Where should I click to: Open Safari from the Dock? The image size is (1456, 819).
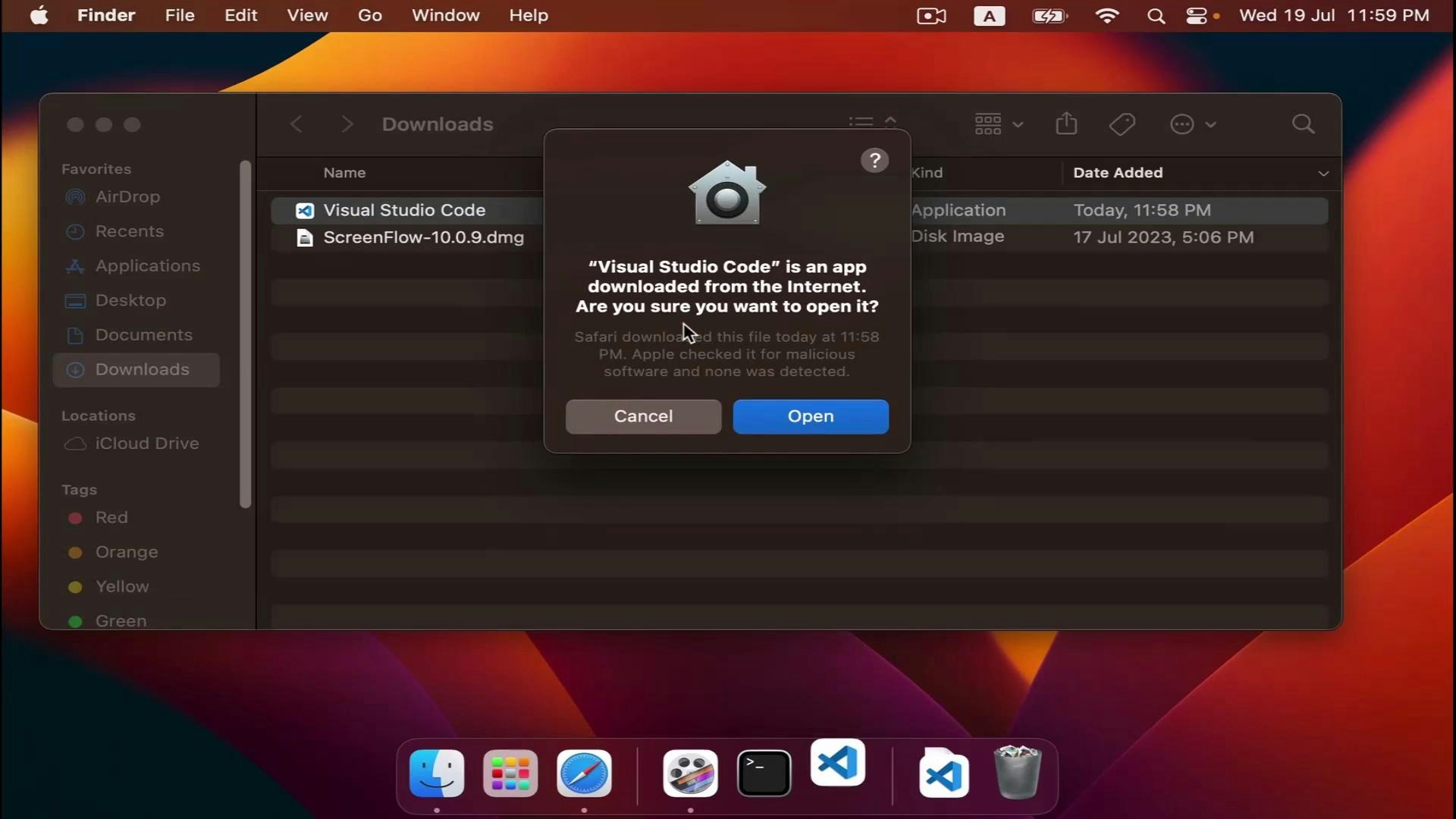pyautogui.click(x=584, y=773)
